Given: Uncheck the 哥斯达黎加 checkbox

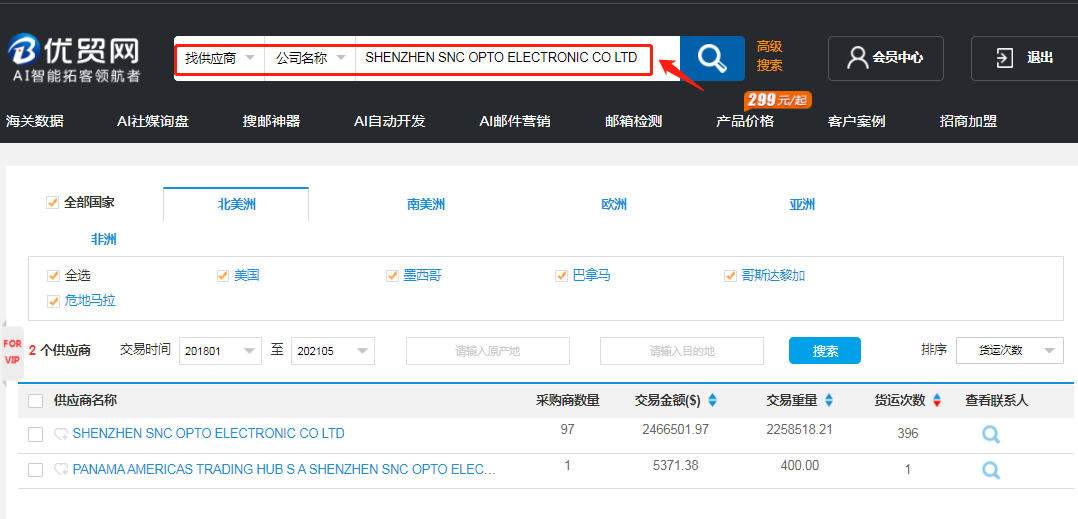Looking at the screenshot, I should [x=730, y=276].
